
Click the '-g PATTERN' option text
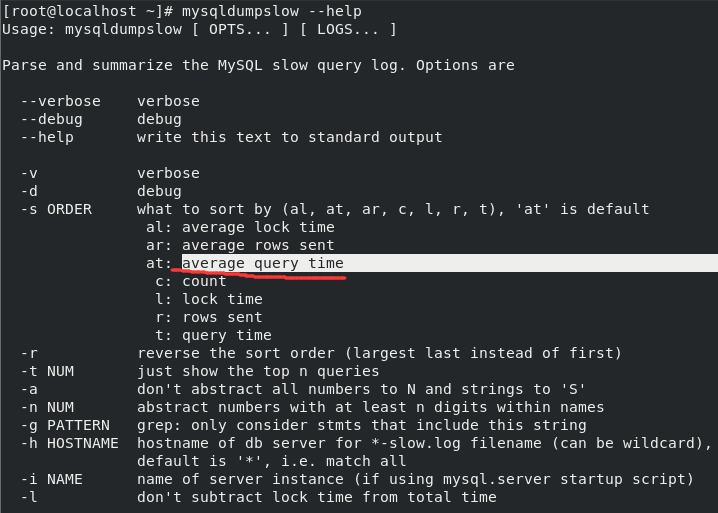point(65,425)
